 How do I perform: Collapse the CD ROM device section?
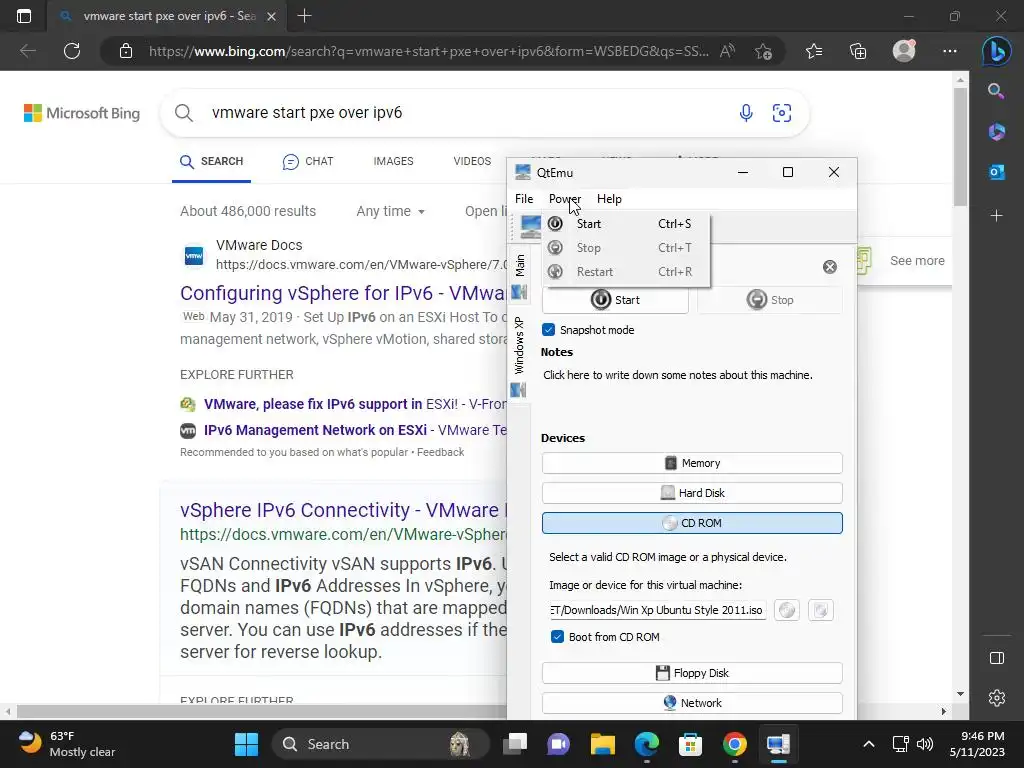692,523
